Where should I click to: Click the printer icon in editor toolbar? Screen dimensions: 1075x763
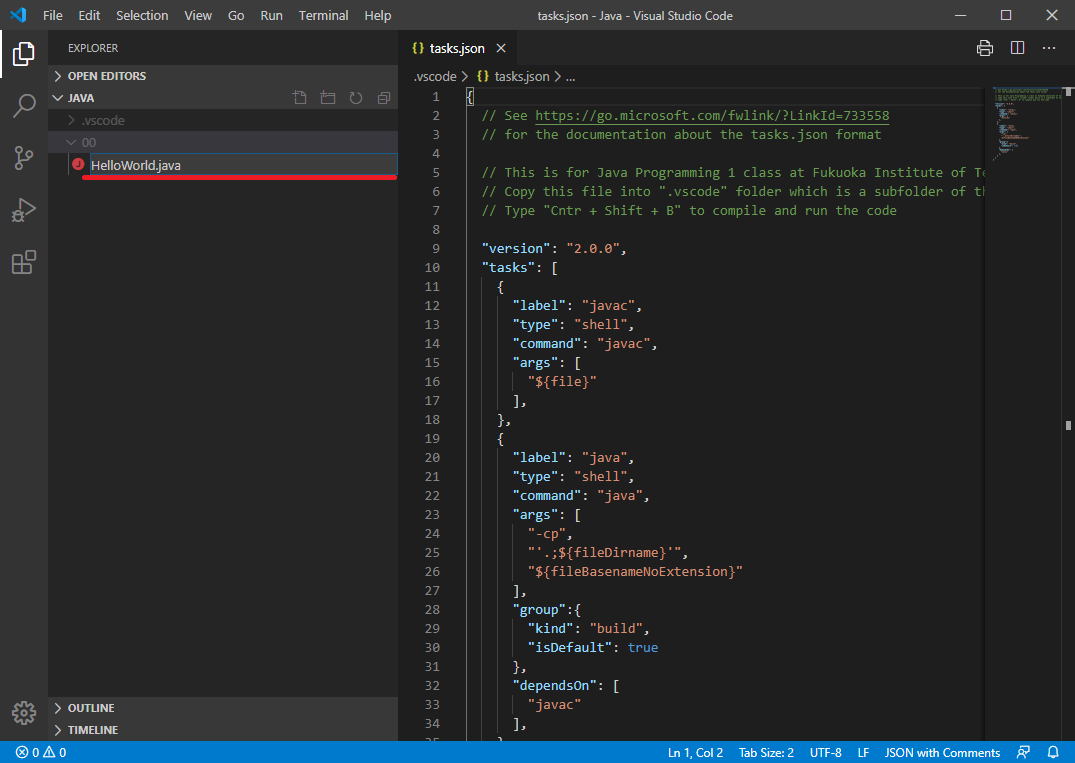(985, 48)
